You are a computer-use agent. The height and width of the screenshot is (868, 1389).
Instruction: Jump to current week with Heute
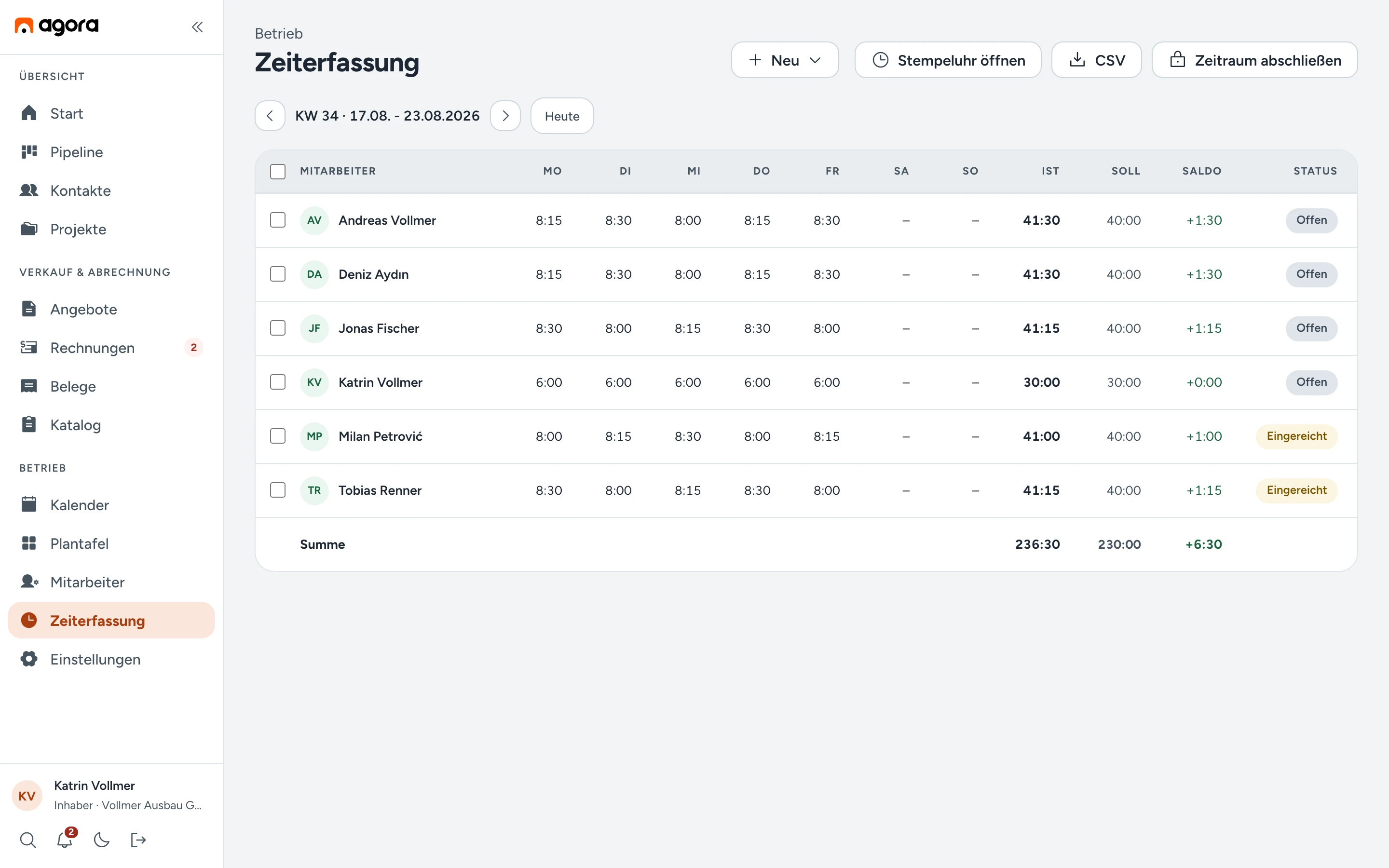[x=562, y=116]
